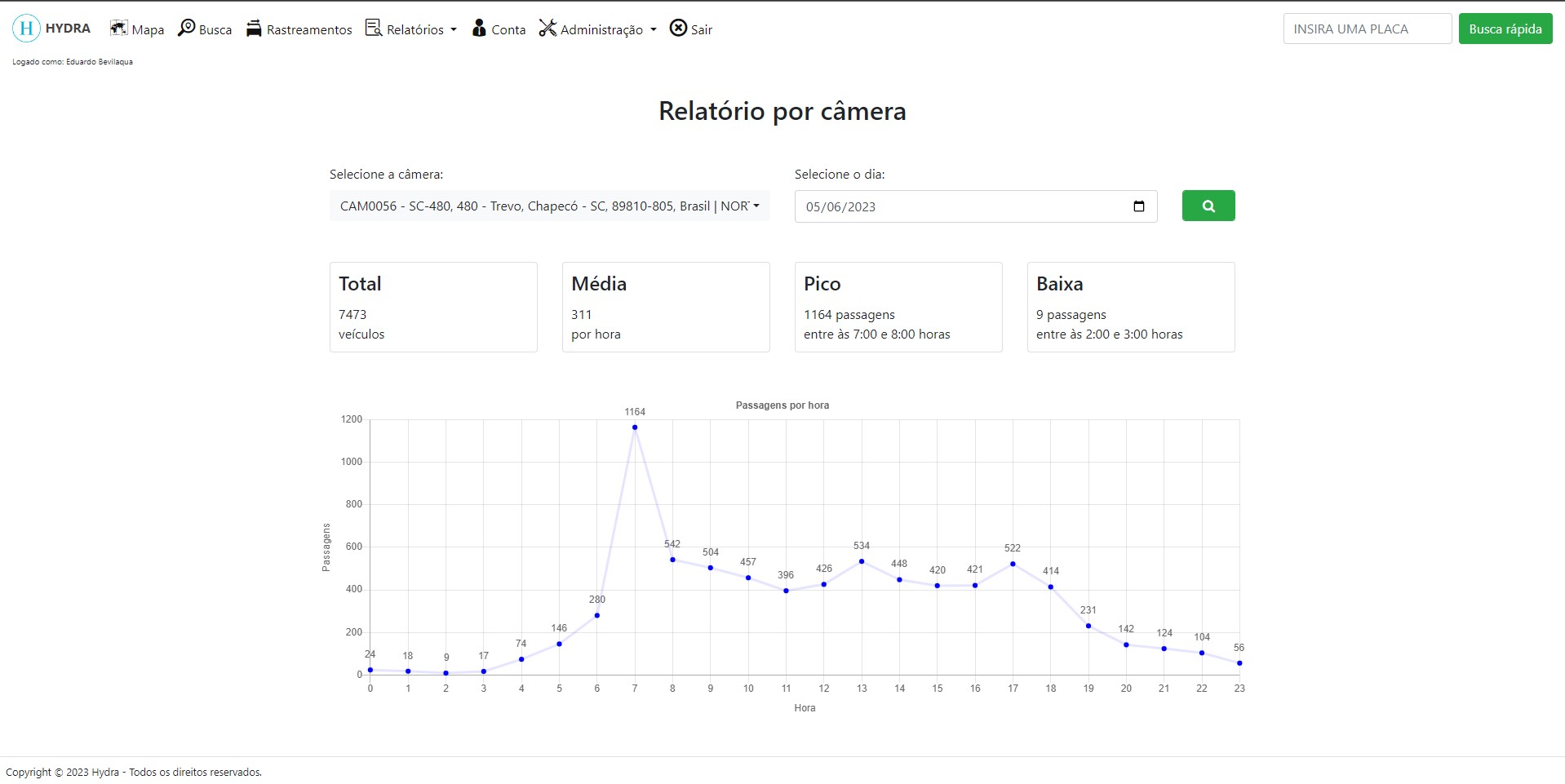Click the data point labeled 534
This screenshot has width=1565, height=784.
[862, 561]
